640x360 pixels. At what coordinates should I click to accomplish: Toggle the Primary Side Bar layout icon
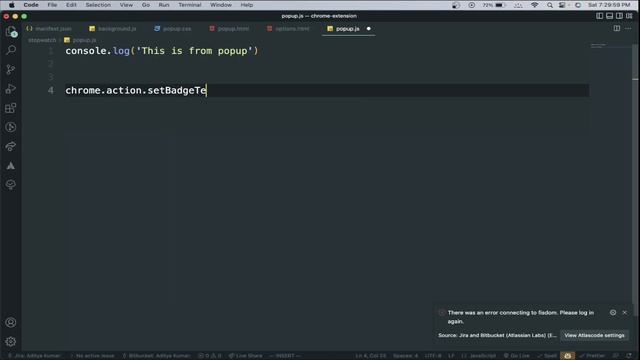(x=599, y=16)
